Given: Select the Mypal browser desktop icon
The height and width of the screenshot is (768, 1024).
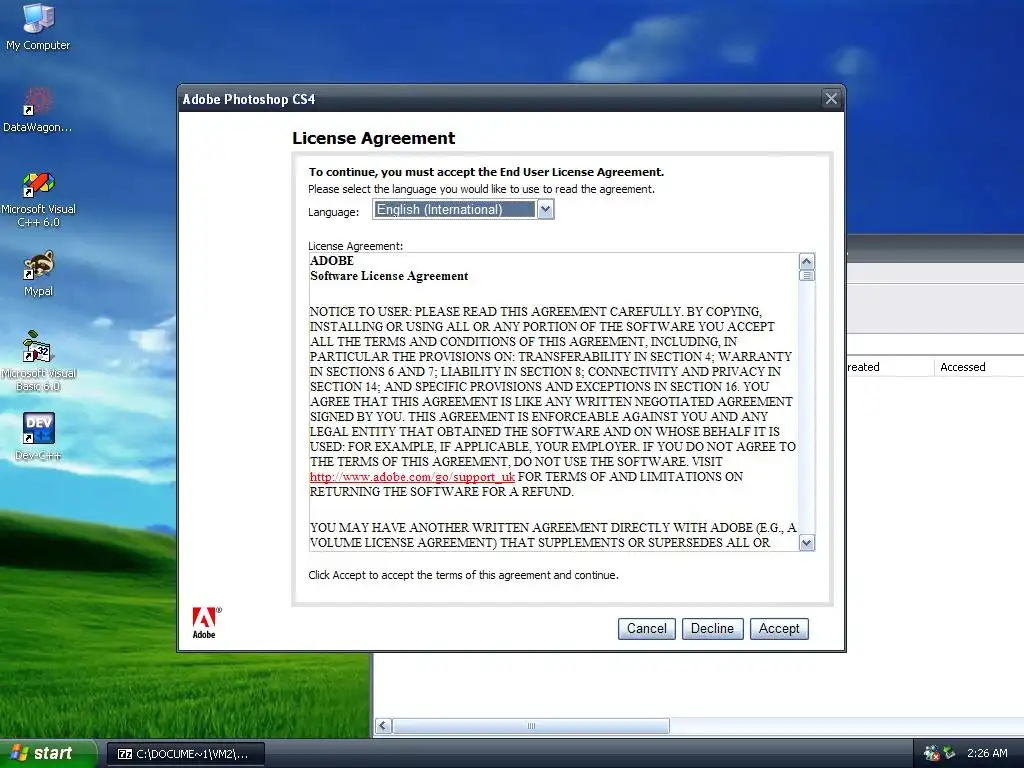Looking at the screenshot, I should [x=38, y=273].
